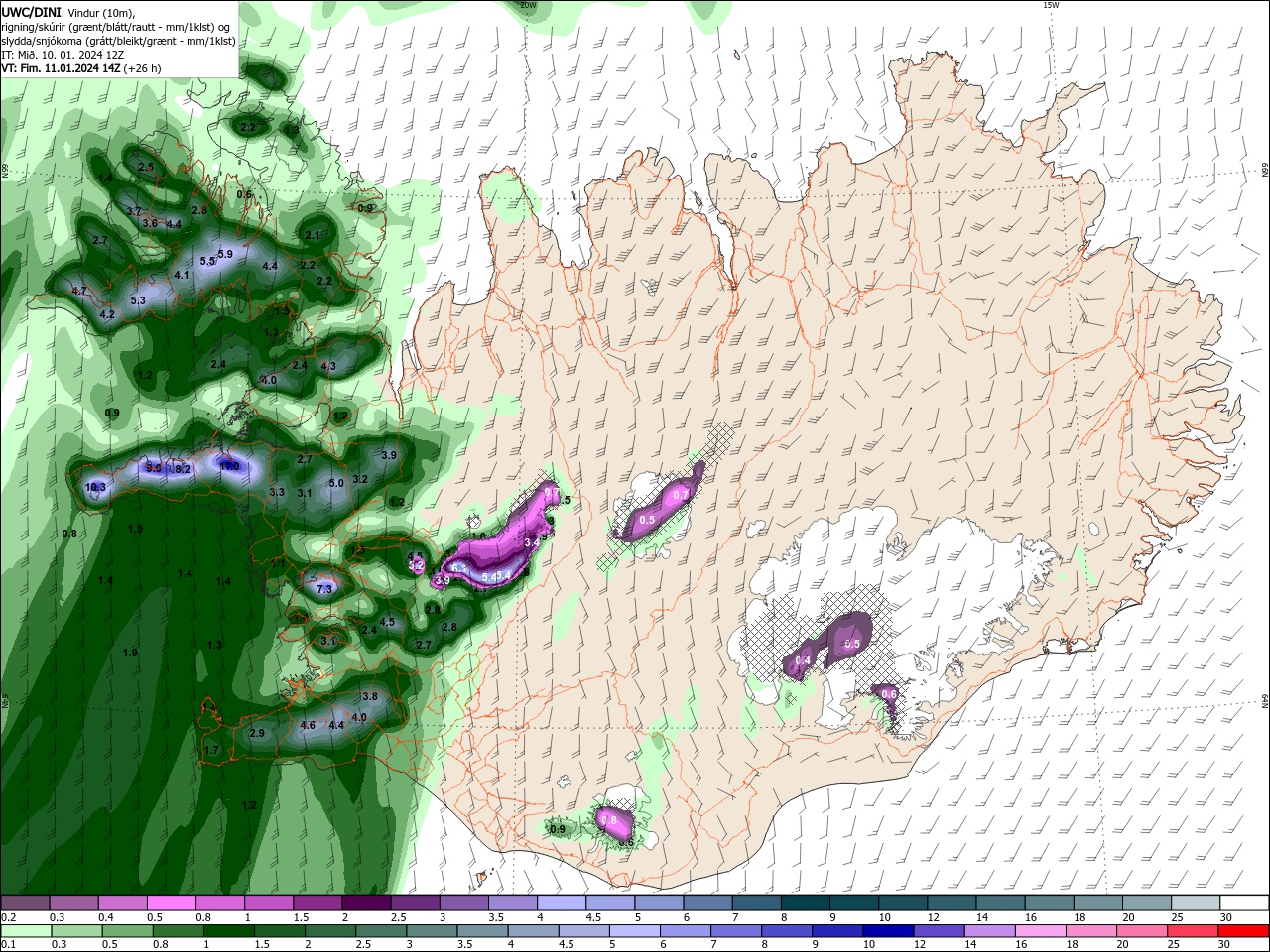Click the dark green 1 swatch in lower legend
This screenshot has height=952, width=1270.
tap(228, 931)
